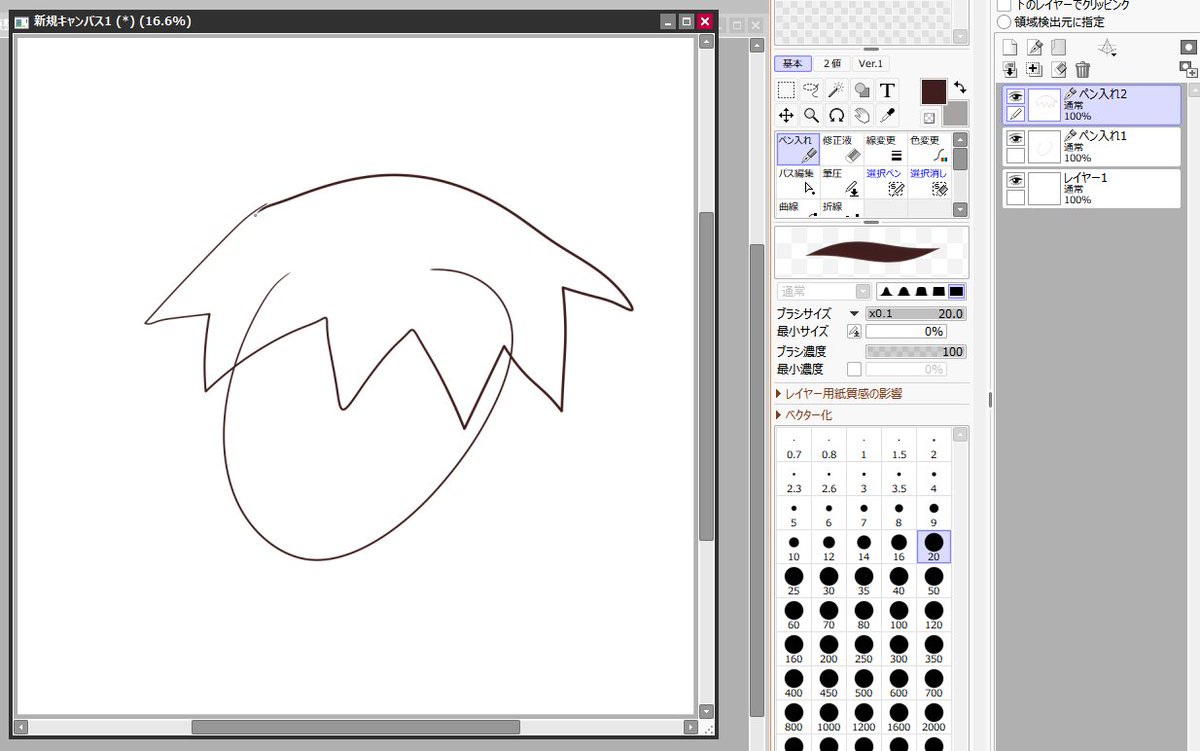Pick brush size 100 preset
1200x751 pixels.
tap(898, 615)
